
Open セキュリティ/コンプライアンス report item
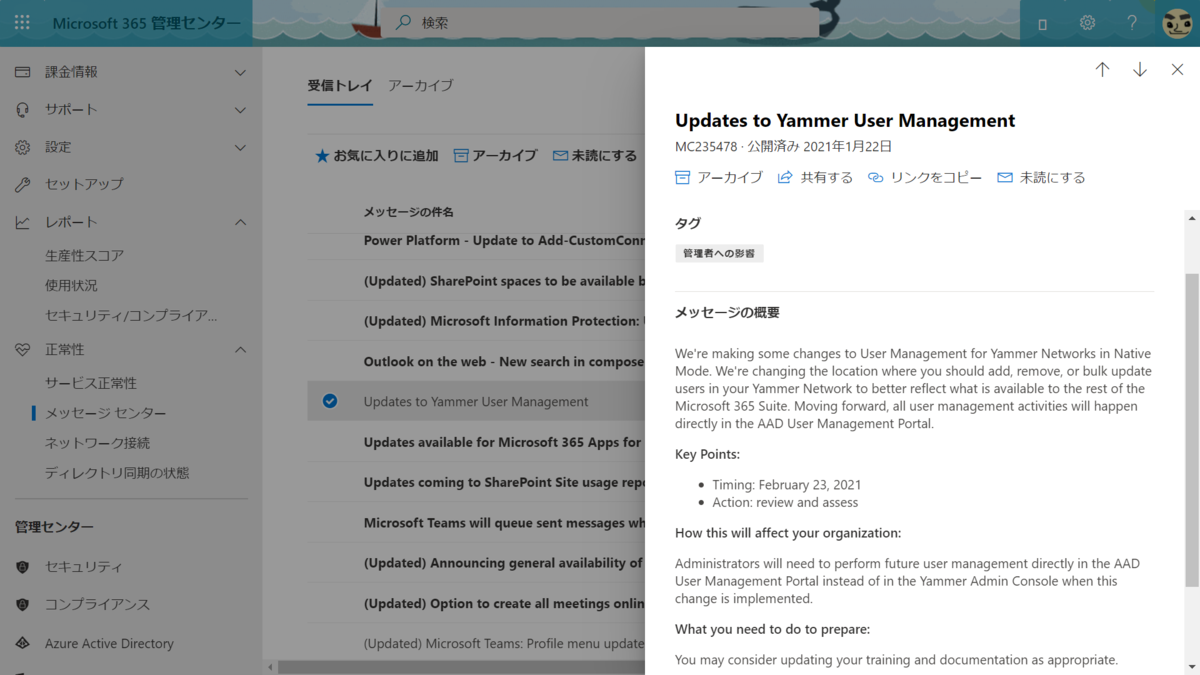(x=131, y=315)
